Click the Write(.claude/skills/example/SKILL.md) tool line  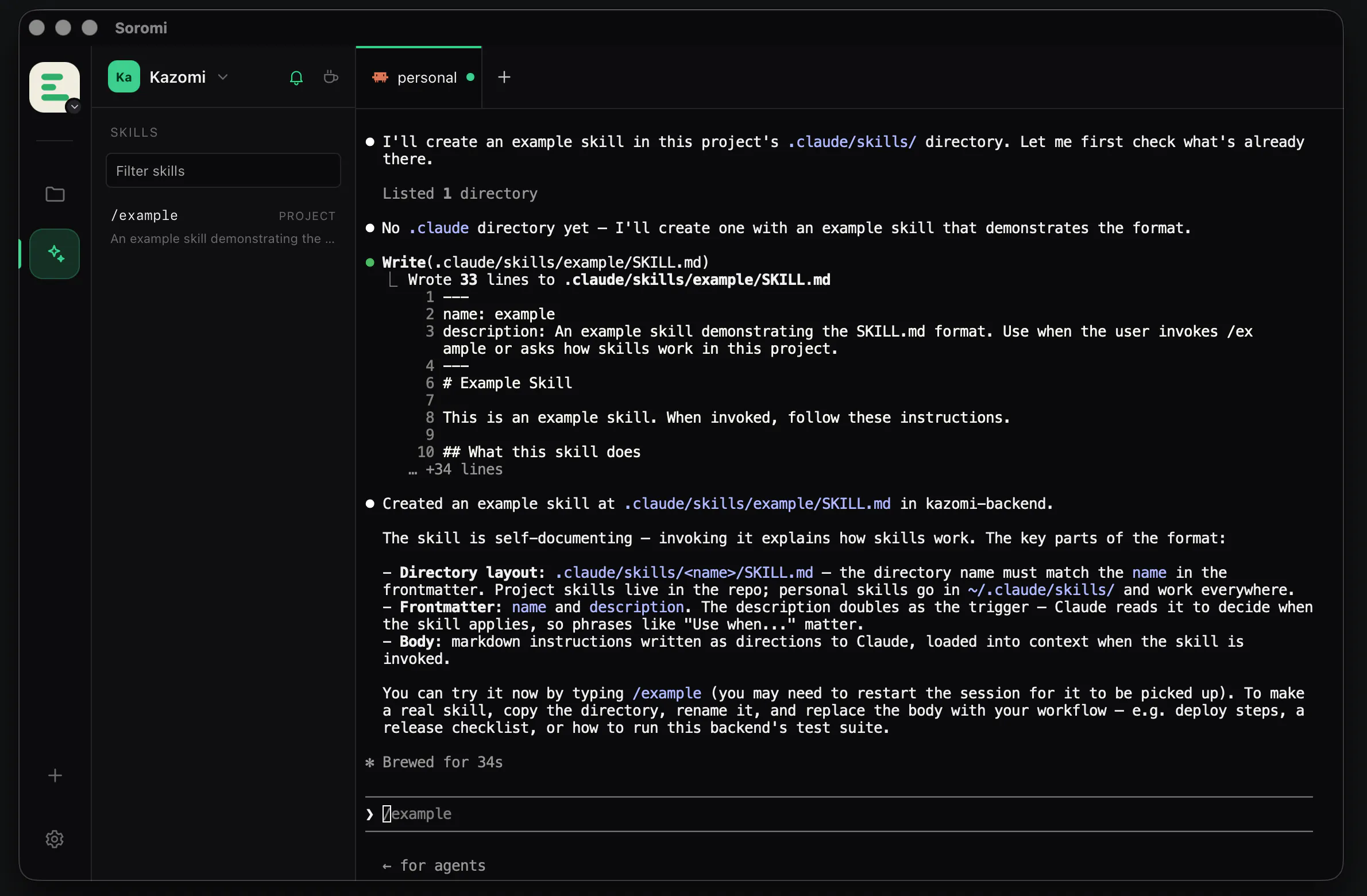pos(546,262)
